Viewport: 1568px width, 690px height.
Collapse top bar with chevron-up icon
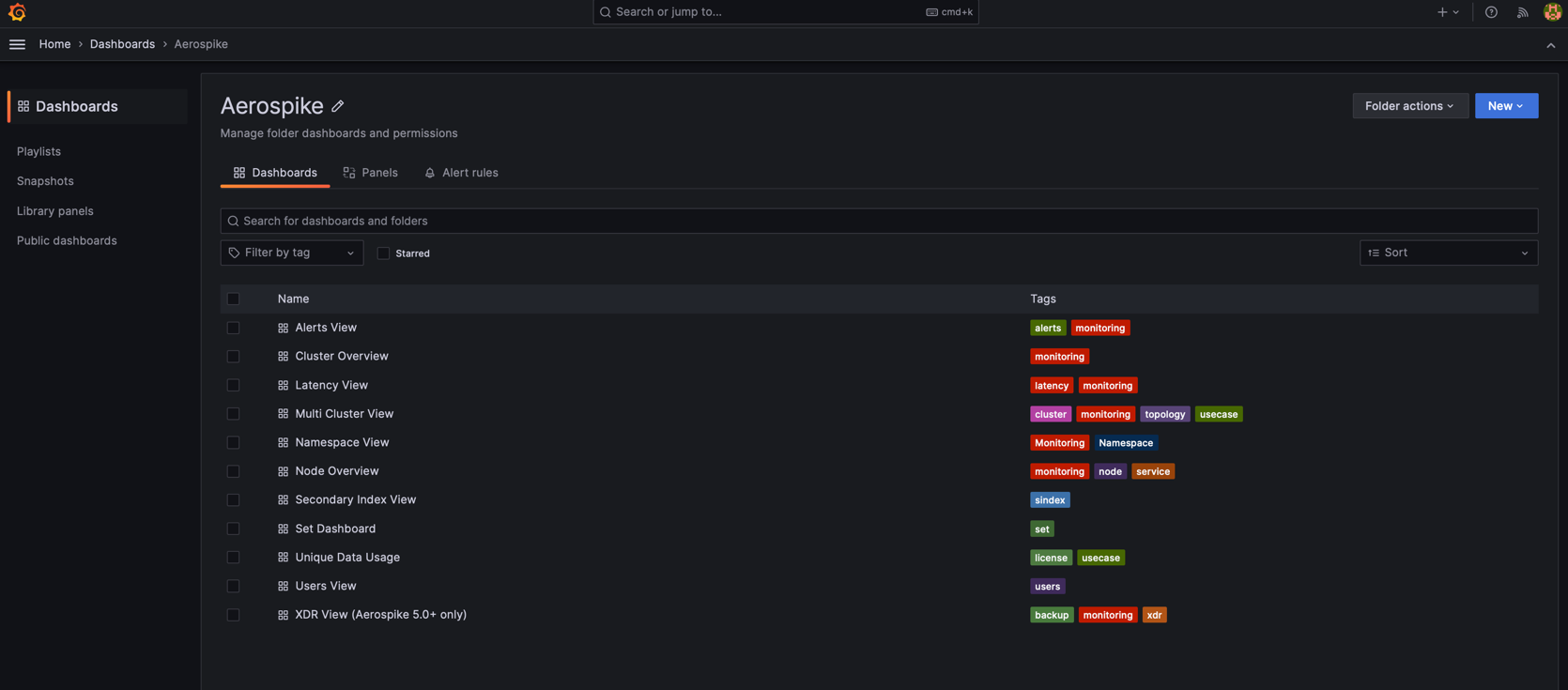pos(1550,45)
